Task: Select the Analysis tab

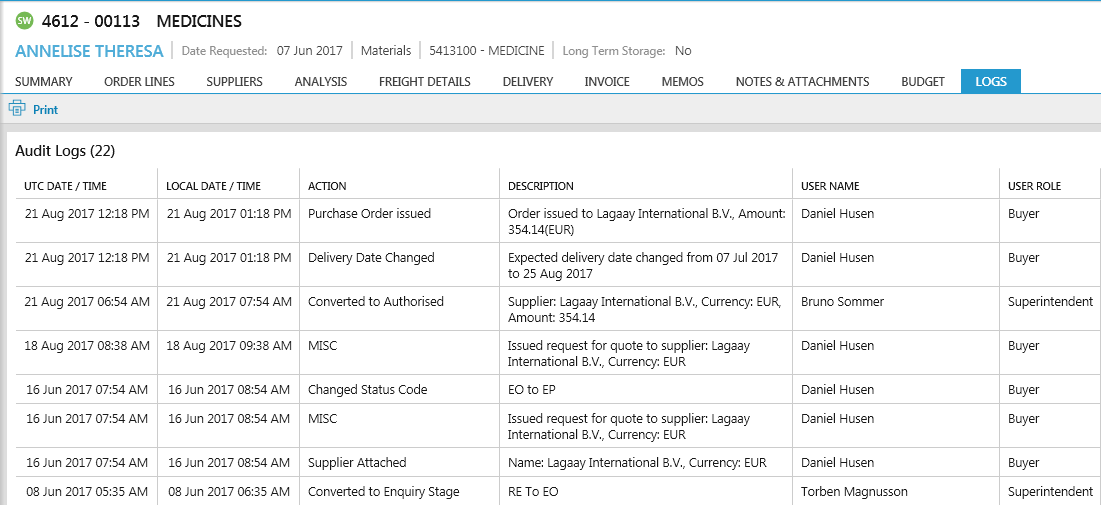Action: pyautogui.click(x=321, y=82)
